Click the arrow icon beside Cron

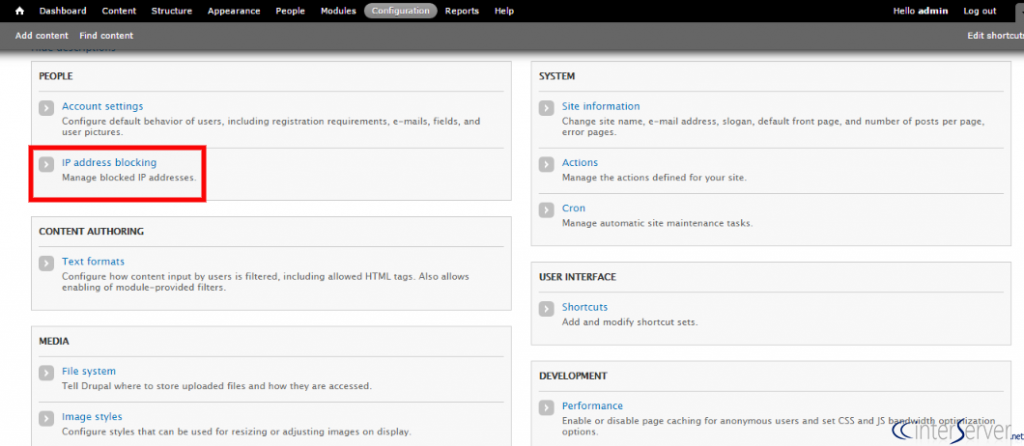[x=546, y=210]
